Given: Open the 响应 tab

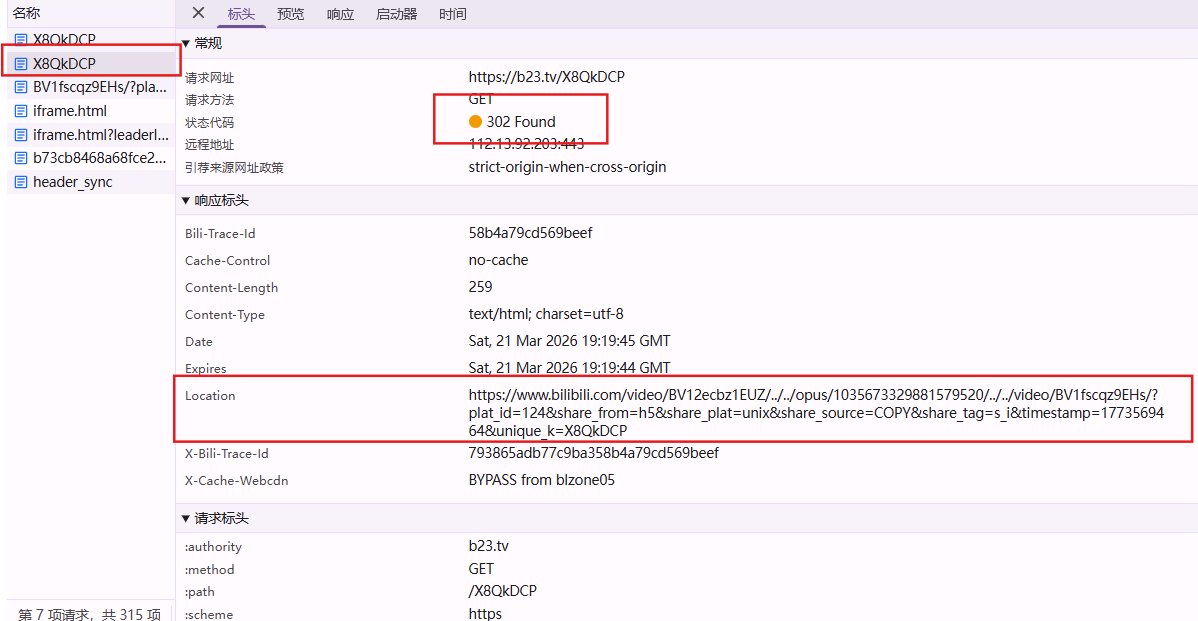Looking at the screenshot, I should point(340,14).
